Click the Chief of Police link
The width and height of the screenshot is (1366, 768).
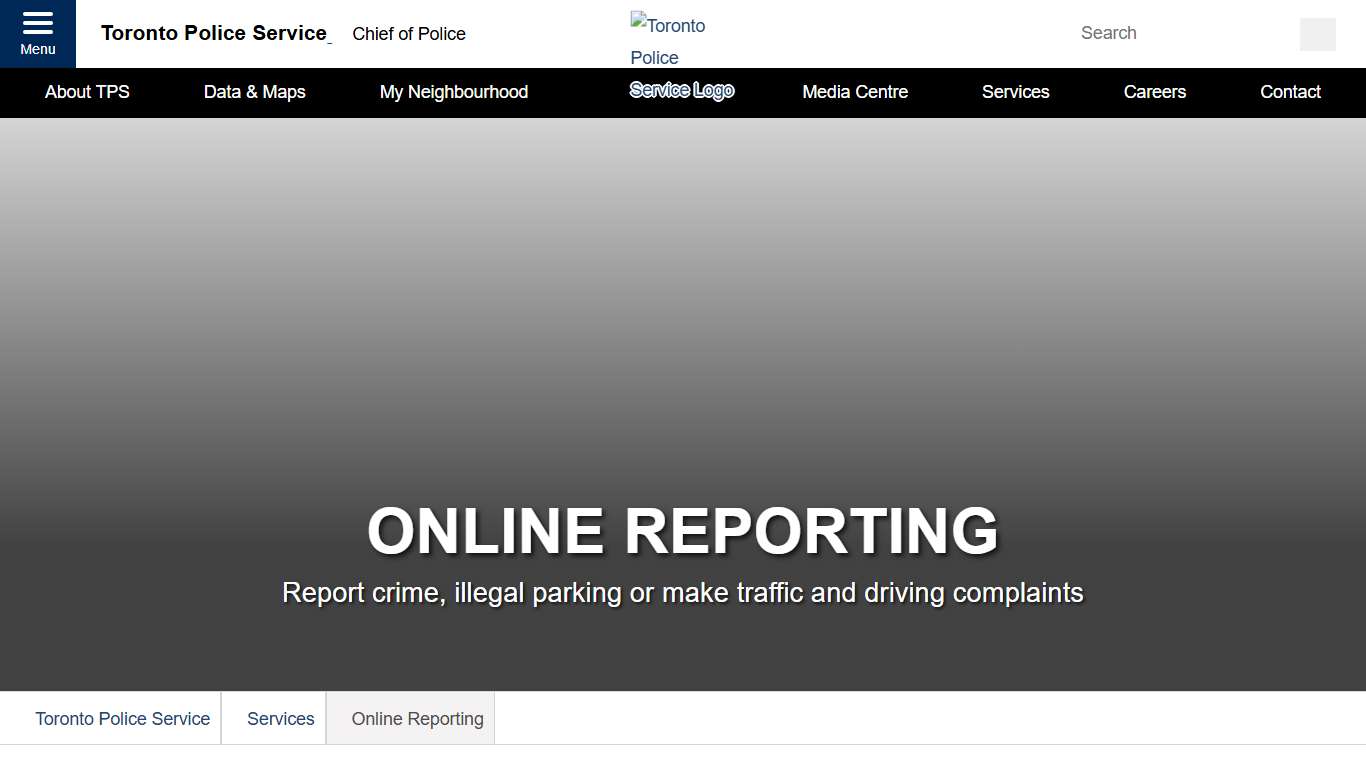point(409,33)
